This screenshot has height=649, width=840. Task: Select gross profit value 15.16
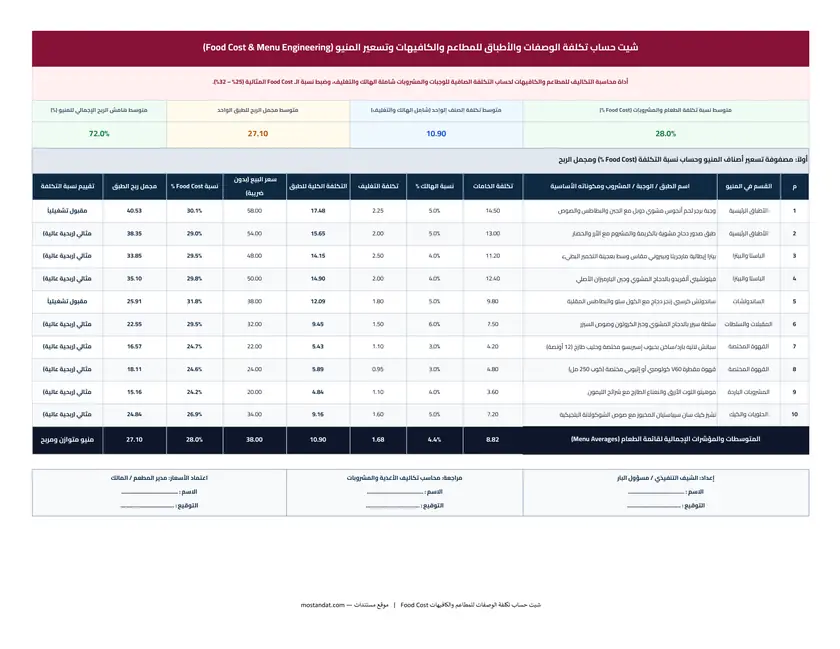[134, 392]
